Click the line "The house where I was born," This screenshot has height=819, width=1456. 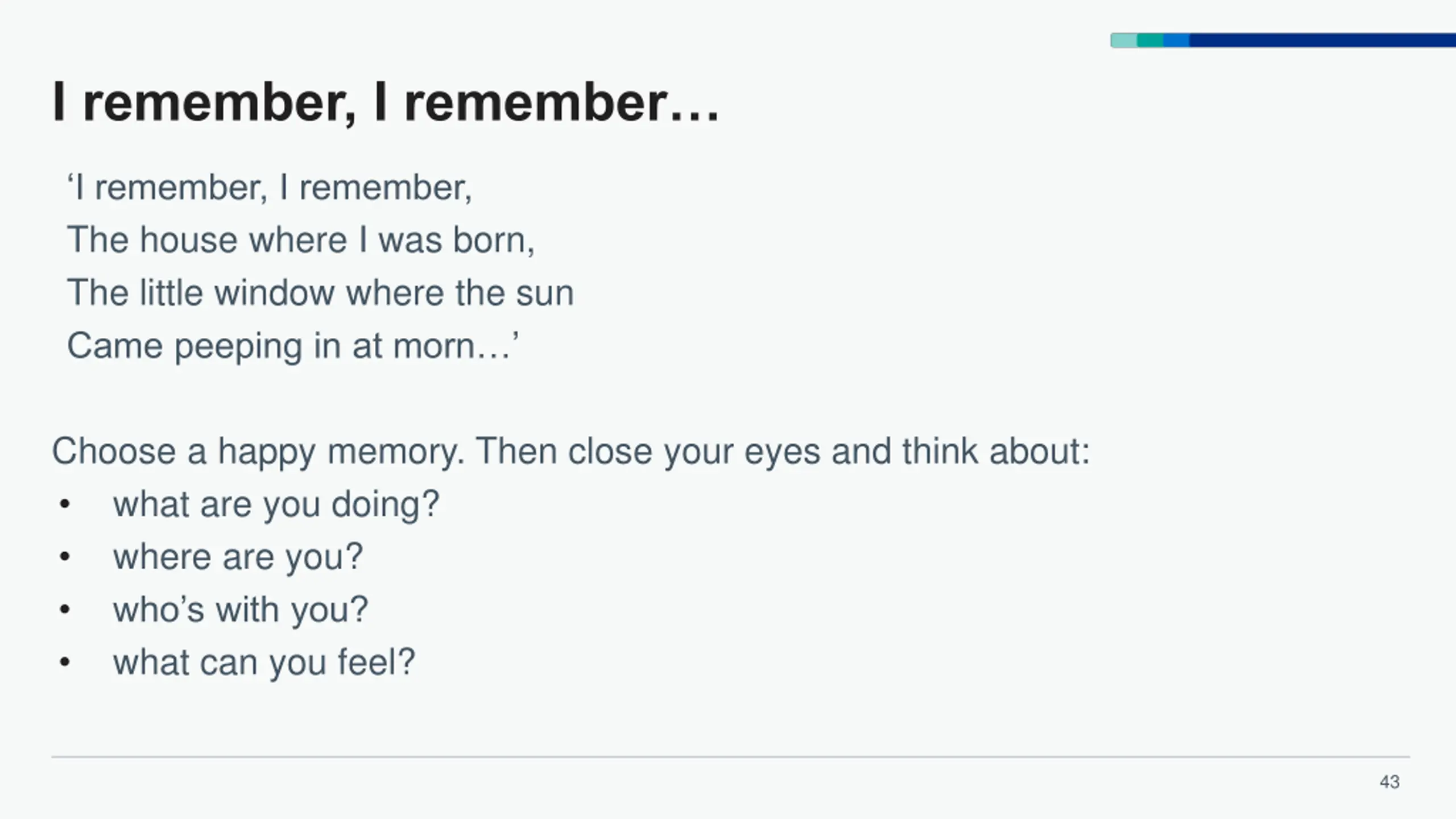click(301, 240)
